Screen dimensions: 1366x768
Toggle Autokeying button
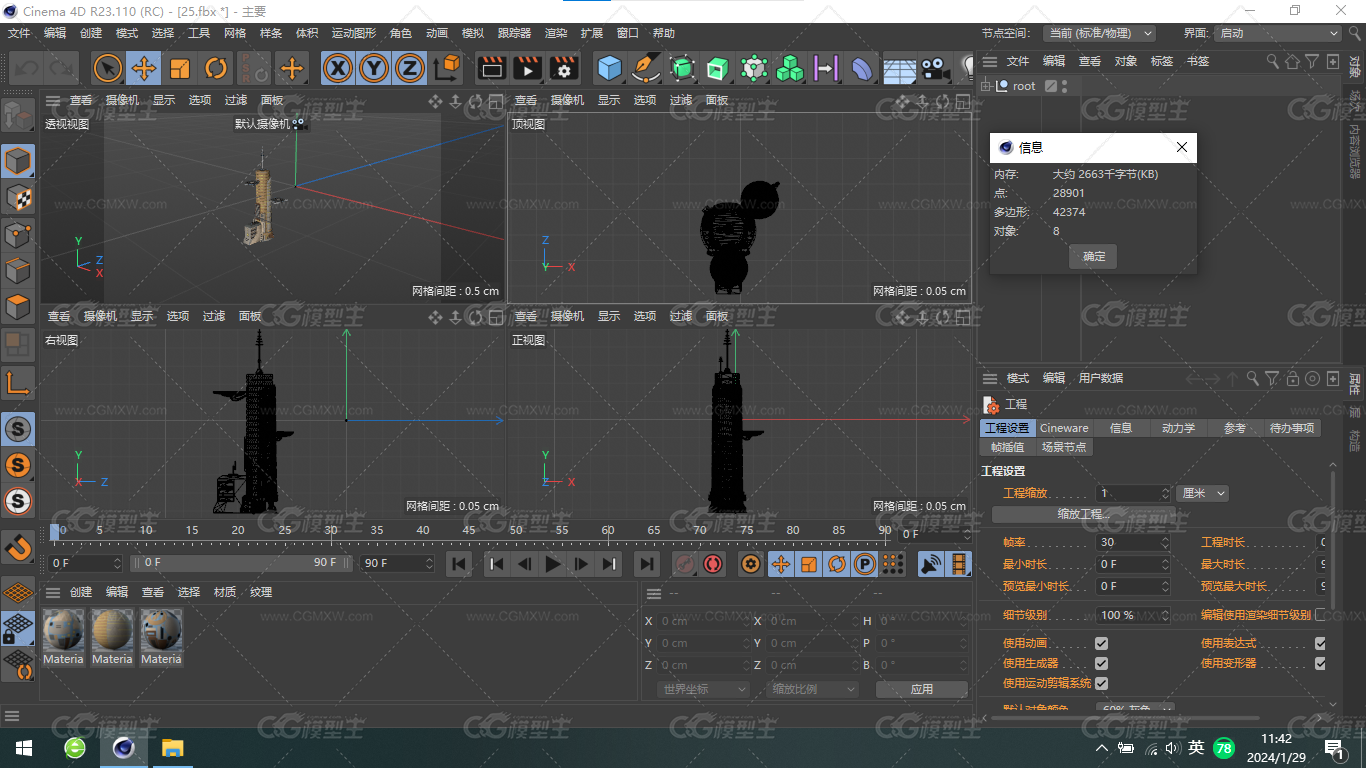[713, 564]
